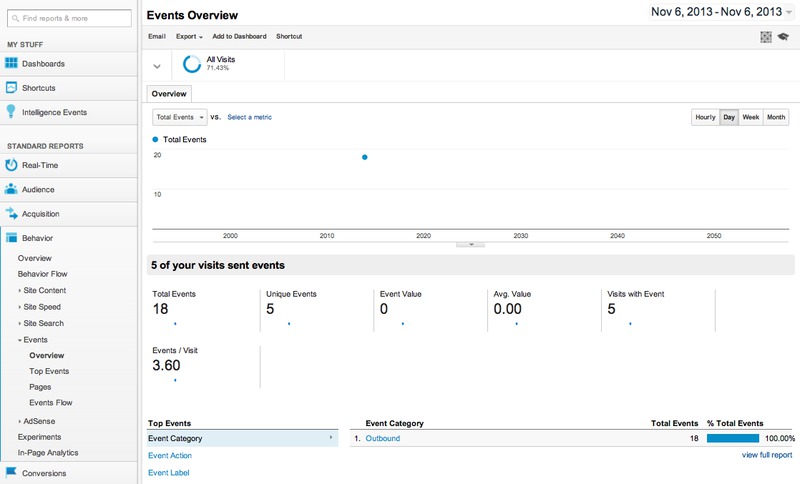Click the Select a metric link
The width and height of the screenshot is (800, 484).
[x=249, y=117]
